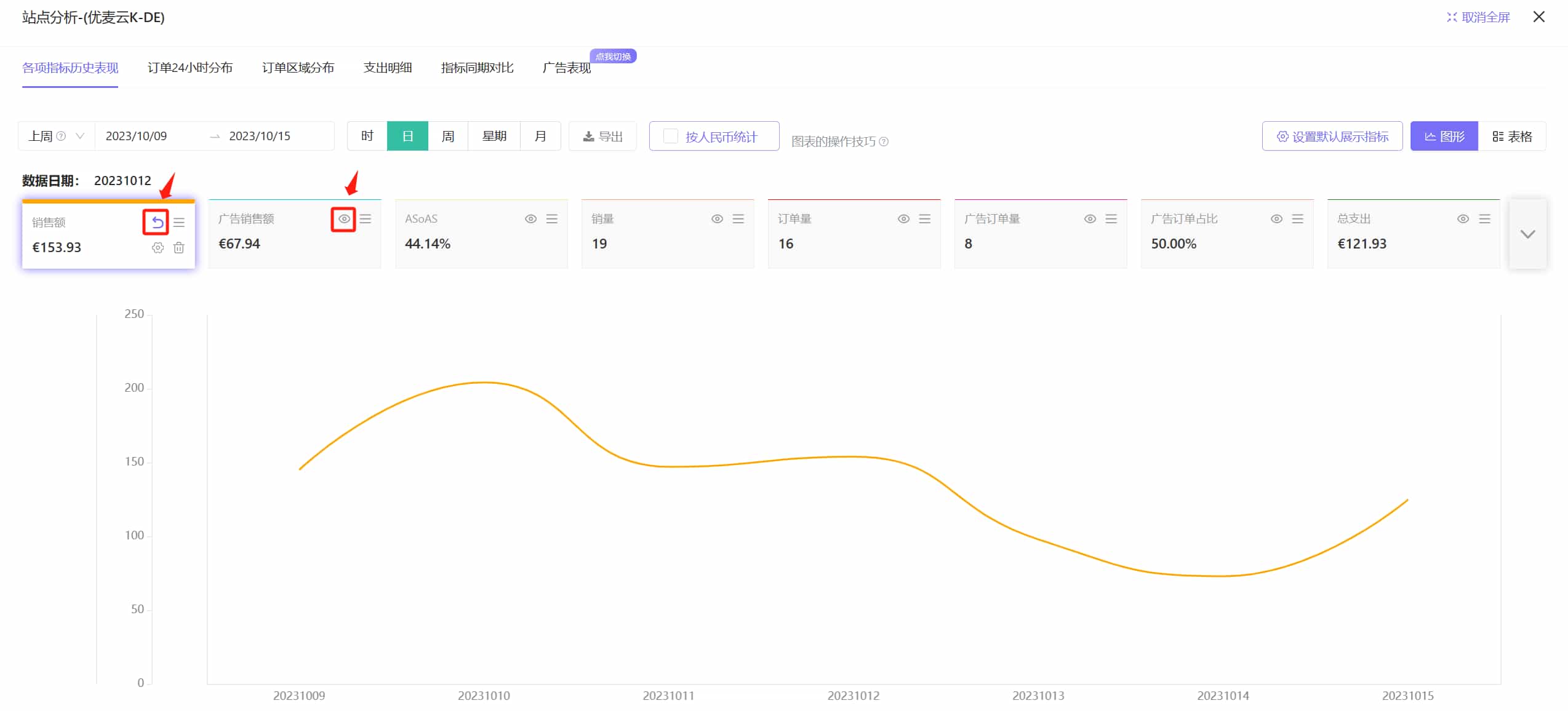Select the 销量 metric card

pos(668,234)
